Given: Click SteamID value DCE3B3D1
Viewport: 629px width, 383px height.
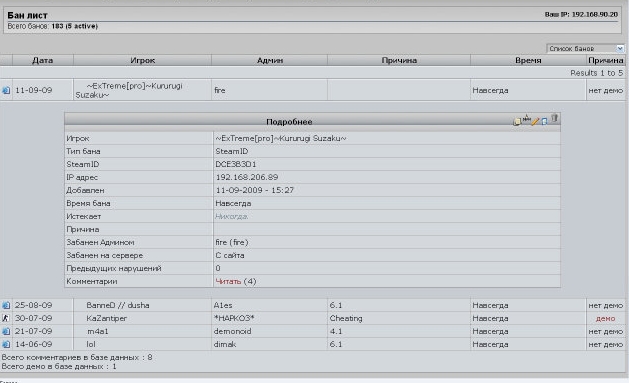Looking at the screenshot, I should [x=235, y=164].
